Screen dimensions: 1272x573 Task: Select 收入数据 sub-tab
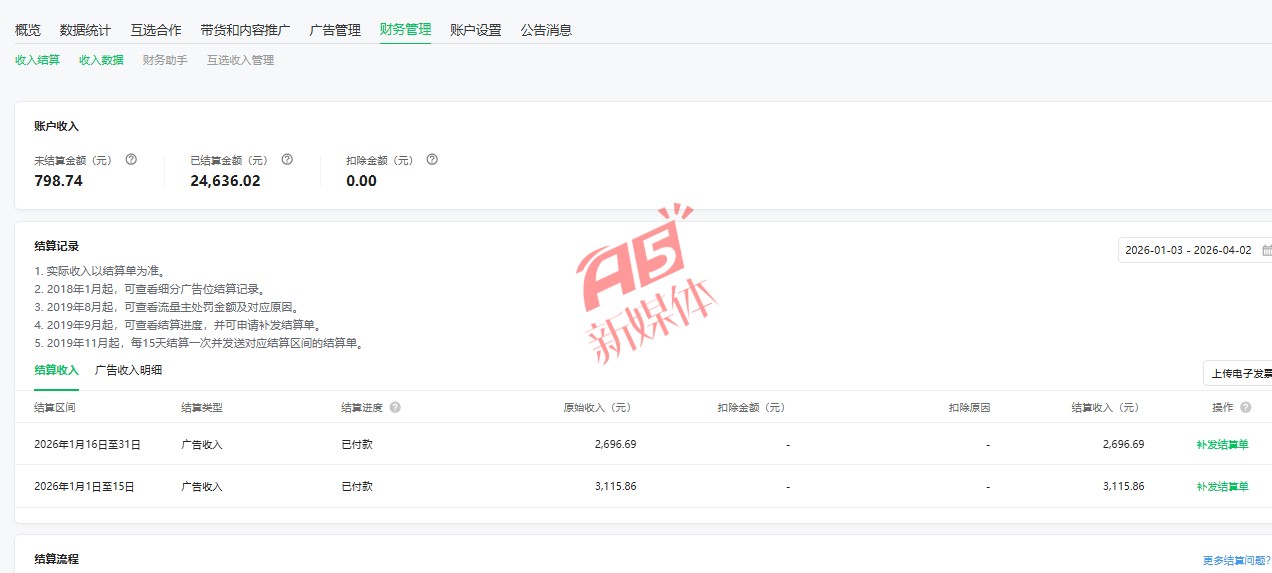click(x=101, y=60)
